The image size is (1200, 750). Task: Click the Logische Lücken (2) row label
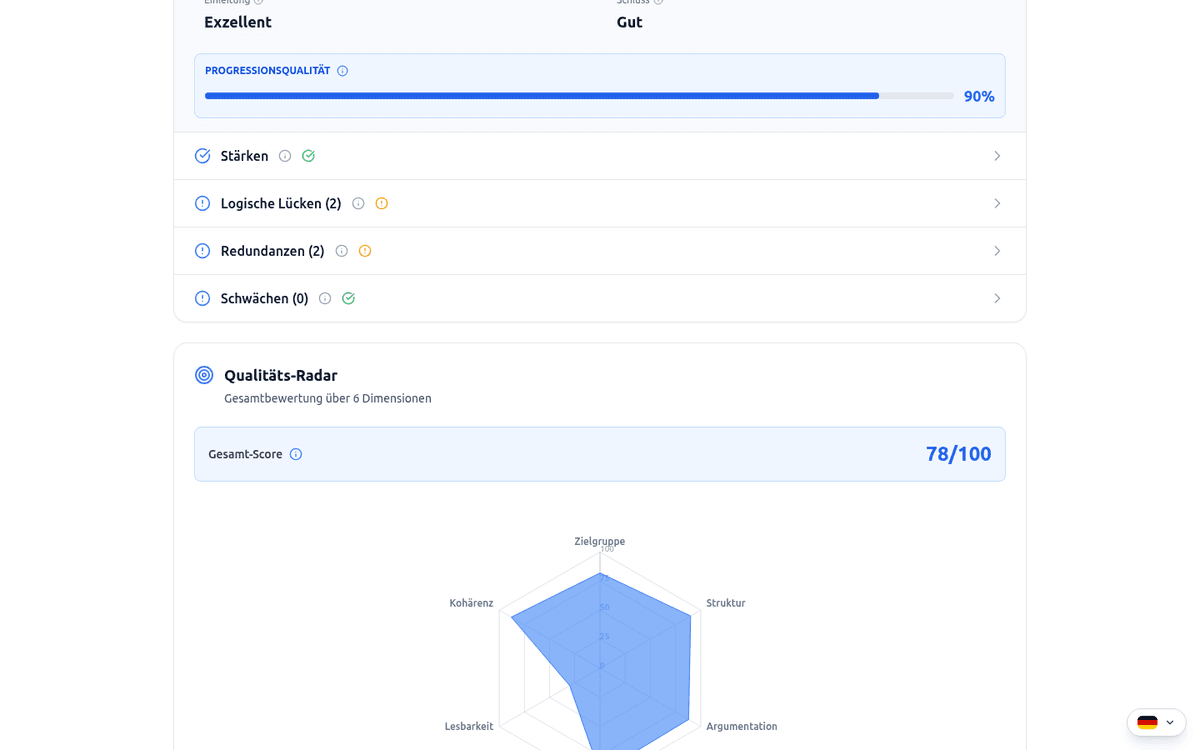pyautogui.click(x=280, y=204)
